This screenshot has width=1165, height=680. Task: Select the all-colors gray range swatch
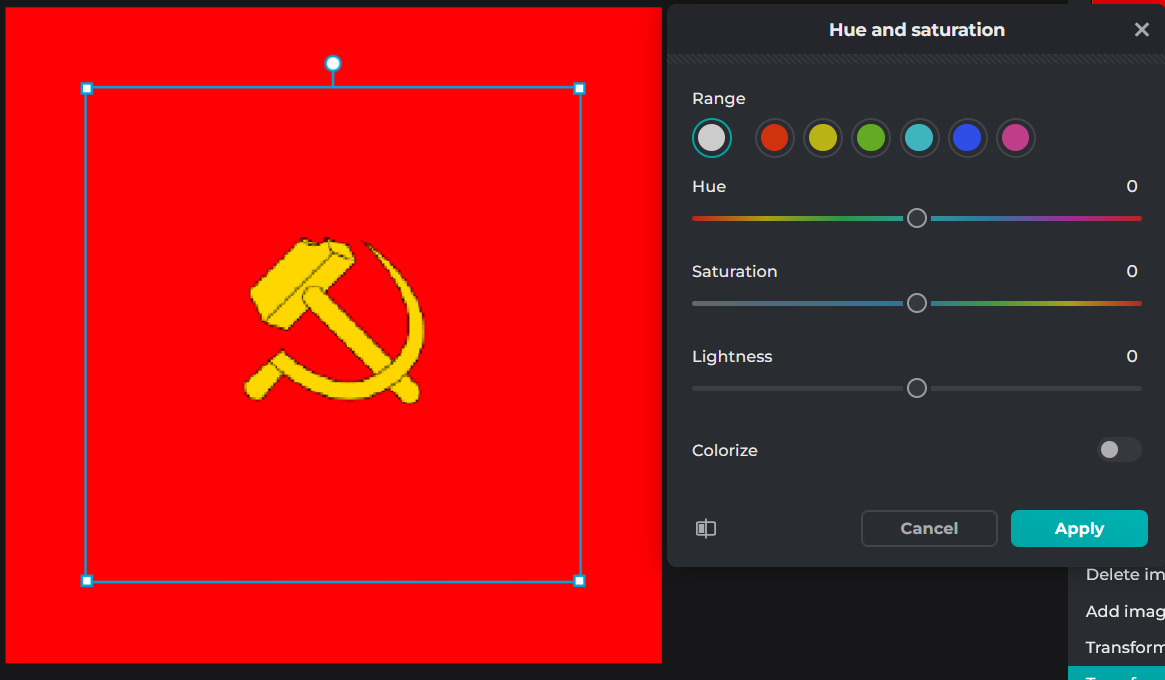[x=711, y=138]
